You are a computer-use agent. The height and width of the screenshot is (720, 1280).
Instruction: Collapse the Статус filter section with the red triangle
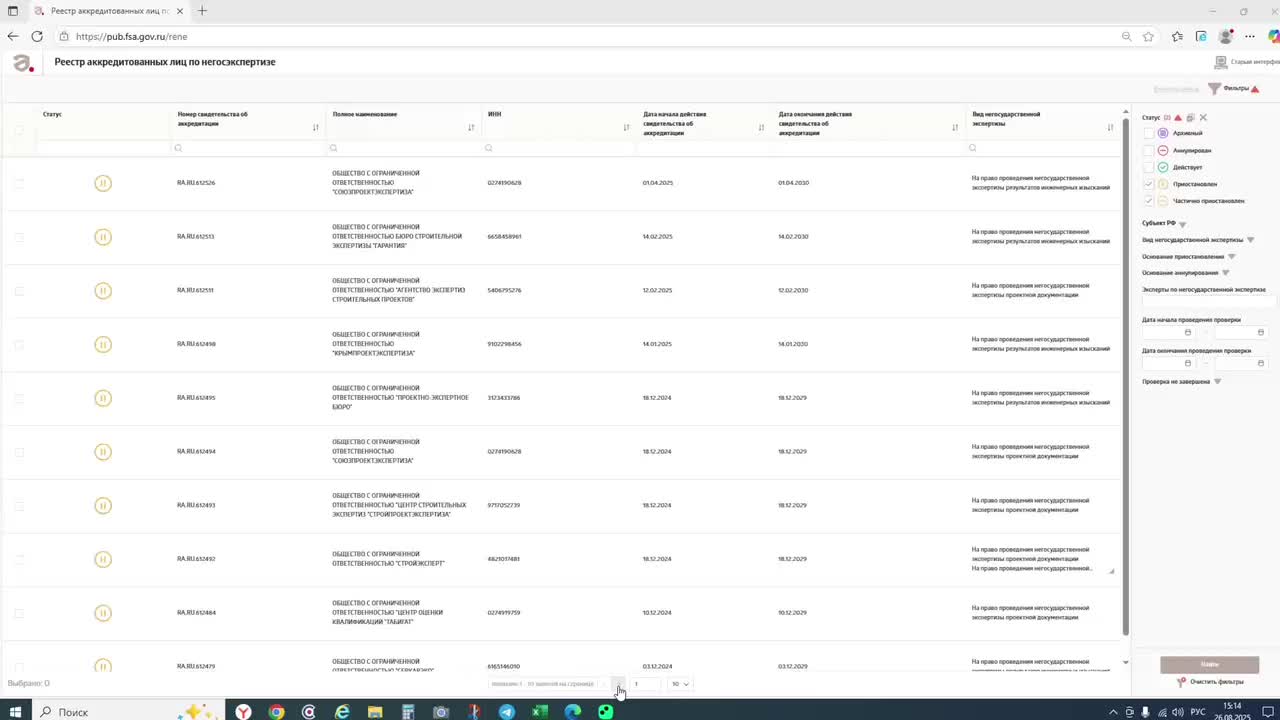click(x=1178, y=118)
